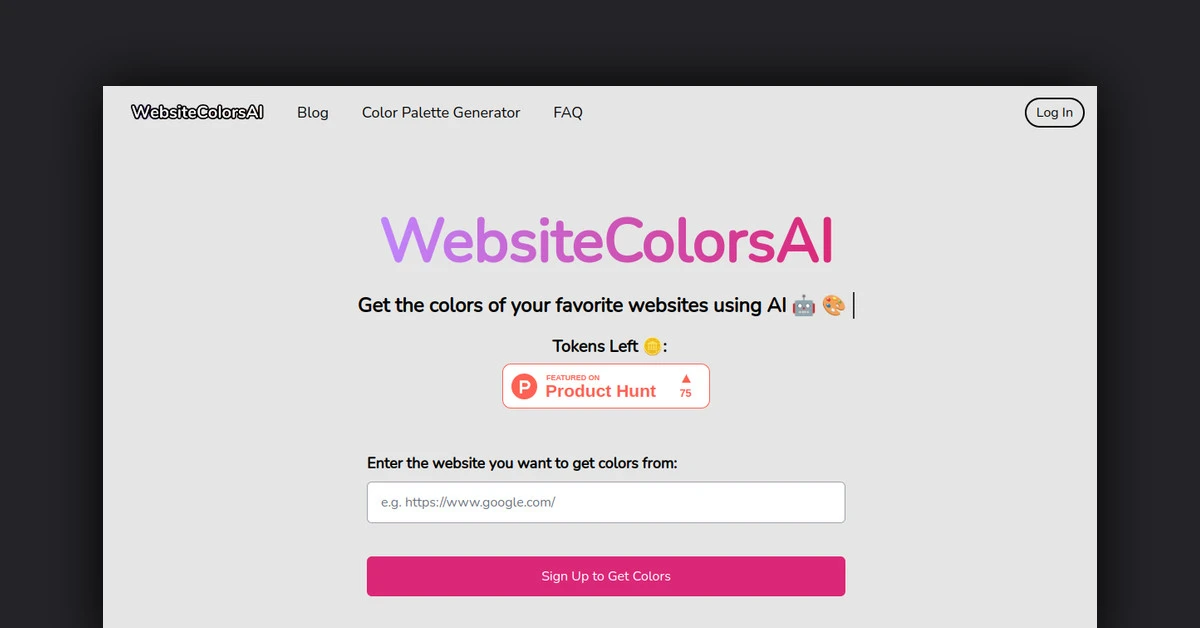Click inside the website URL input field

pyautogui.click(x=605, y=502)
